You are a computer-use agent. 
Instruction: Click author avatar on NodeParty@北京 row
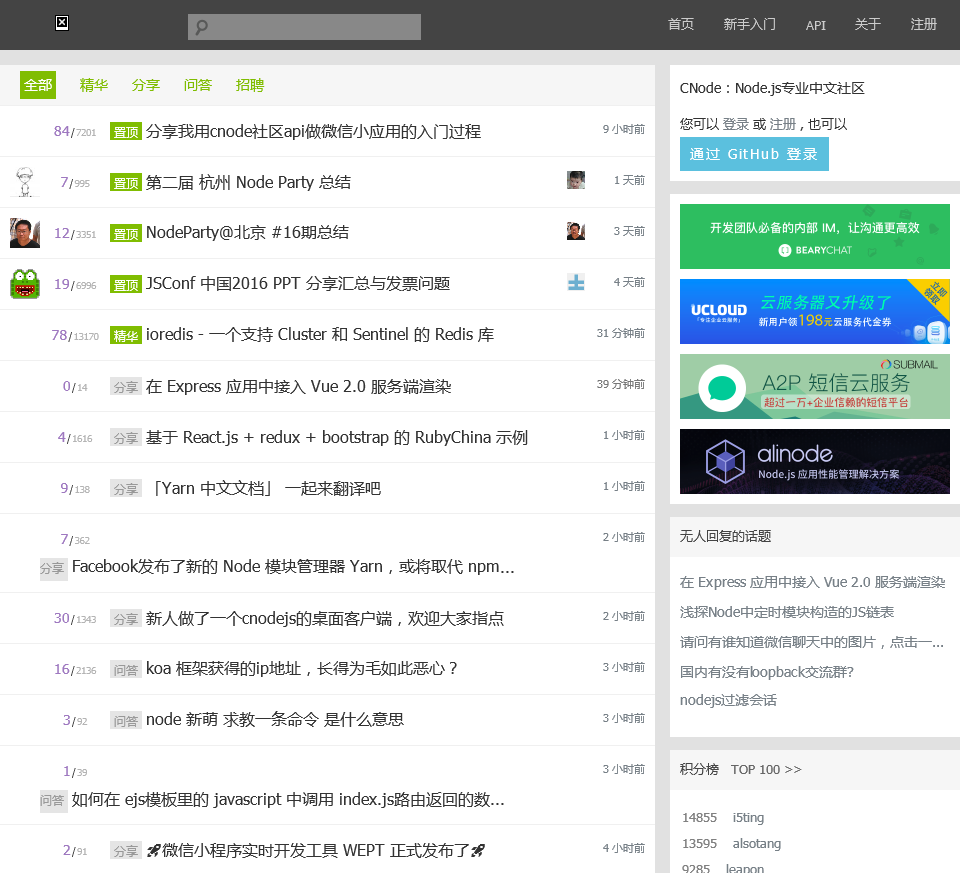tap(24, 233)
